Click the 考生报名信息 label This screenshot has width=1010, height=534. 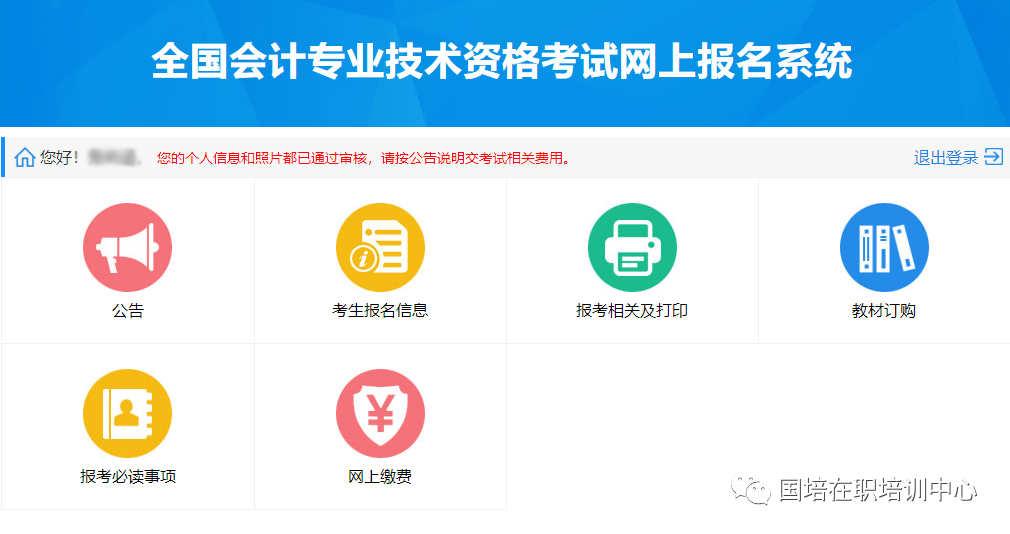click(380, 310)
